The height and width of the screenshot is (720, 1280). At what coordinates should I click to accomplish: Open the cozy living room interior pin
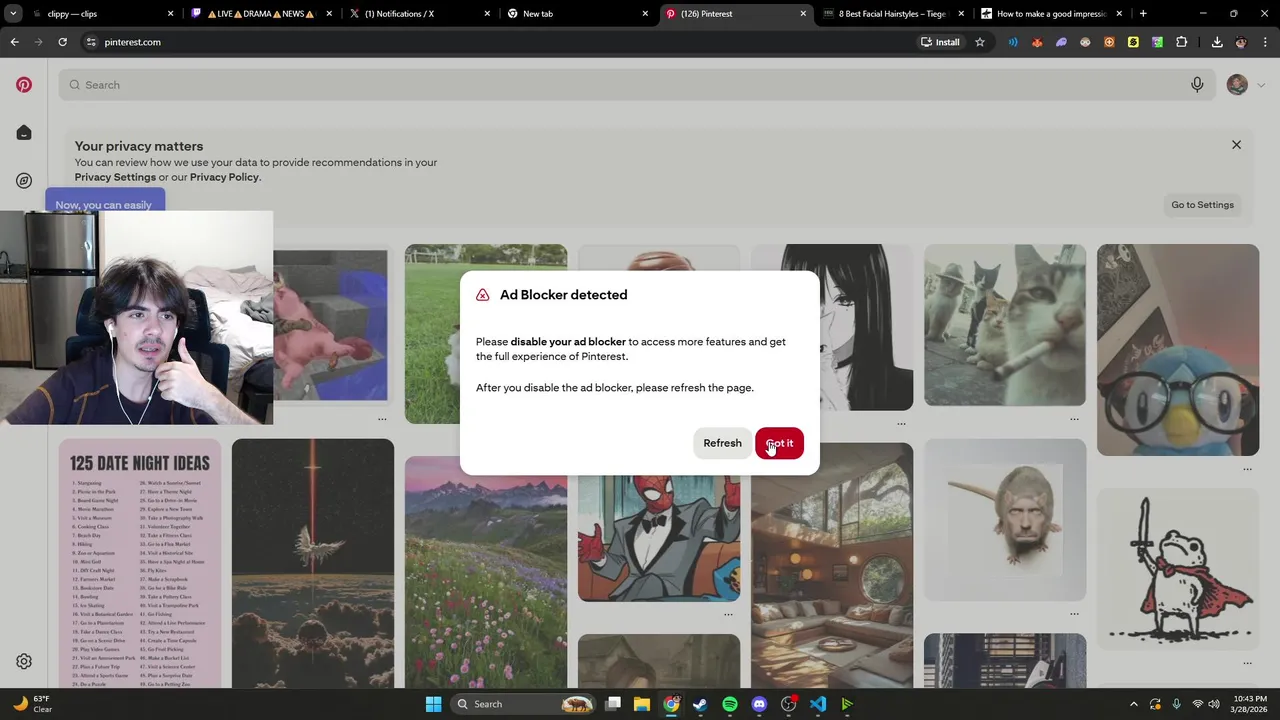pyautogui.click(x=832, y=566)
